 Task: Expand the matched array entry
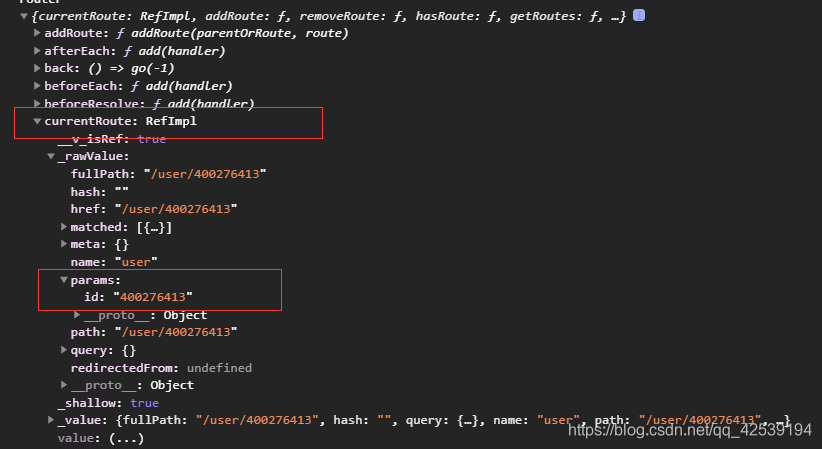pyautogui.click(x=64, y=227)
